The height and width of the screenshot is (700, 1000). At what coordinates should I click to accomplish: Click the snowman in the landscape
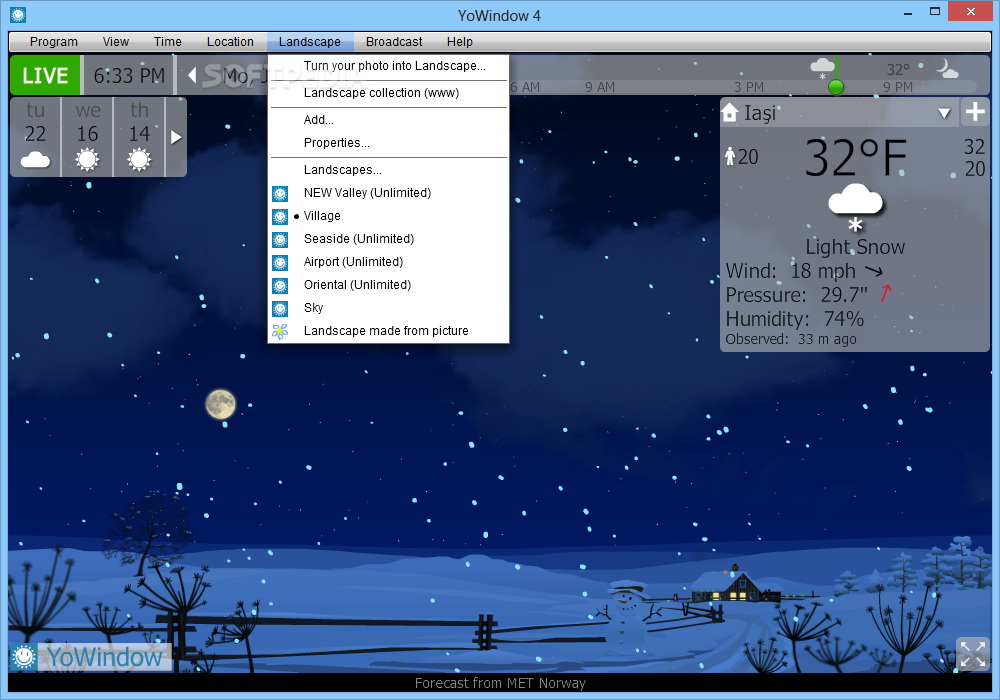pos(626,616)
